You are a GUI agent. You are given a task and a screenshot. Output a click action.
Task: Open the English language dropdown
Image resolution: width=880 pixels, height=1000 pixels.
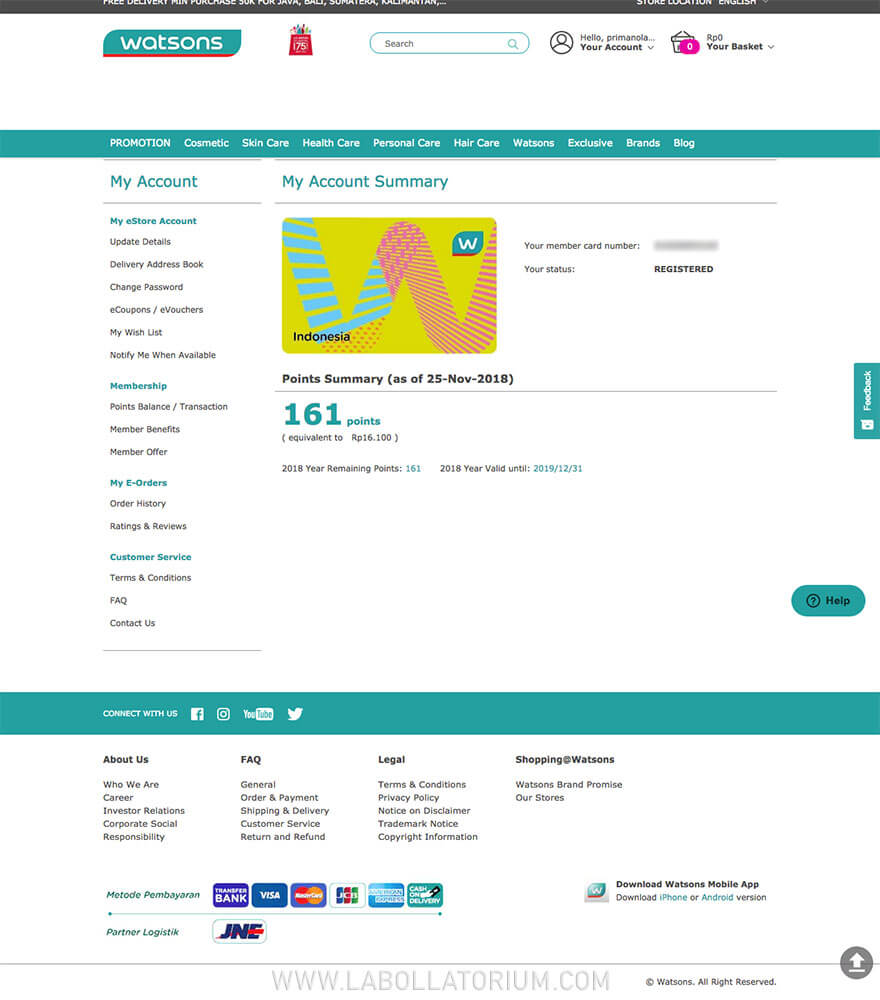tap(743, 3)
